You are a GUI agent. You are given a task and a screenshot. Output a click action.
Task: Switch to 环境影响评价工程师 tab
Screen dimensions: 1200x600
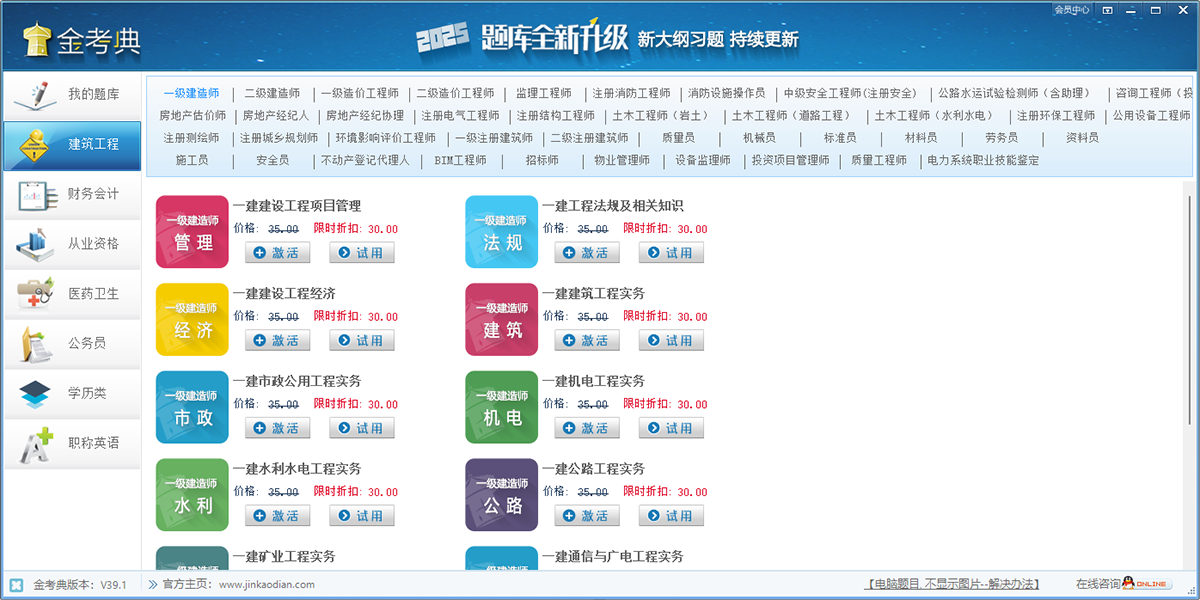tap(385, 137)
